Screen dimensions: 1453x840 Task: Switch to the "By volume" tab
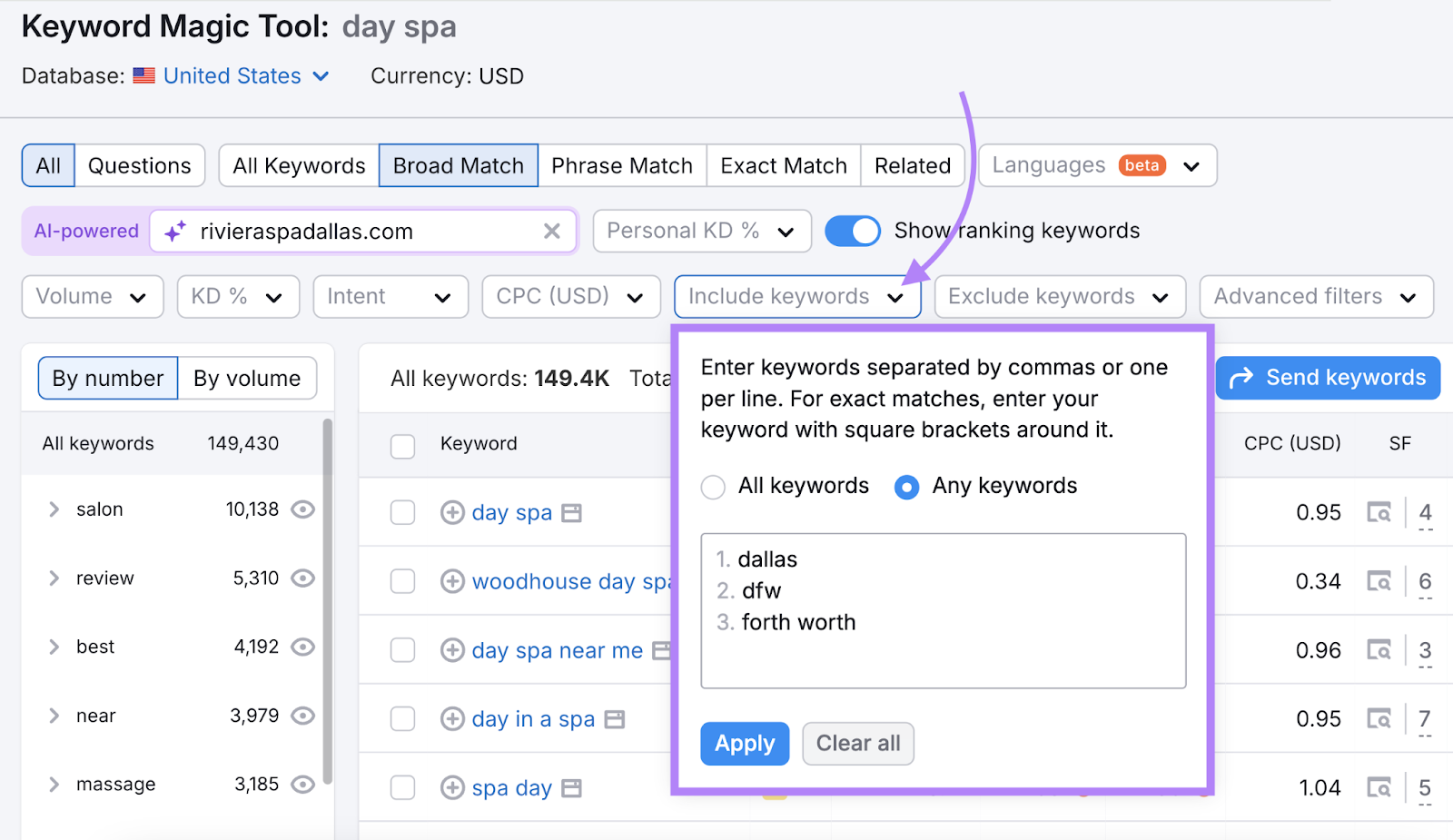(x=247, y=378)
